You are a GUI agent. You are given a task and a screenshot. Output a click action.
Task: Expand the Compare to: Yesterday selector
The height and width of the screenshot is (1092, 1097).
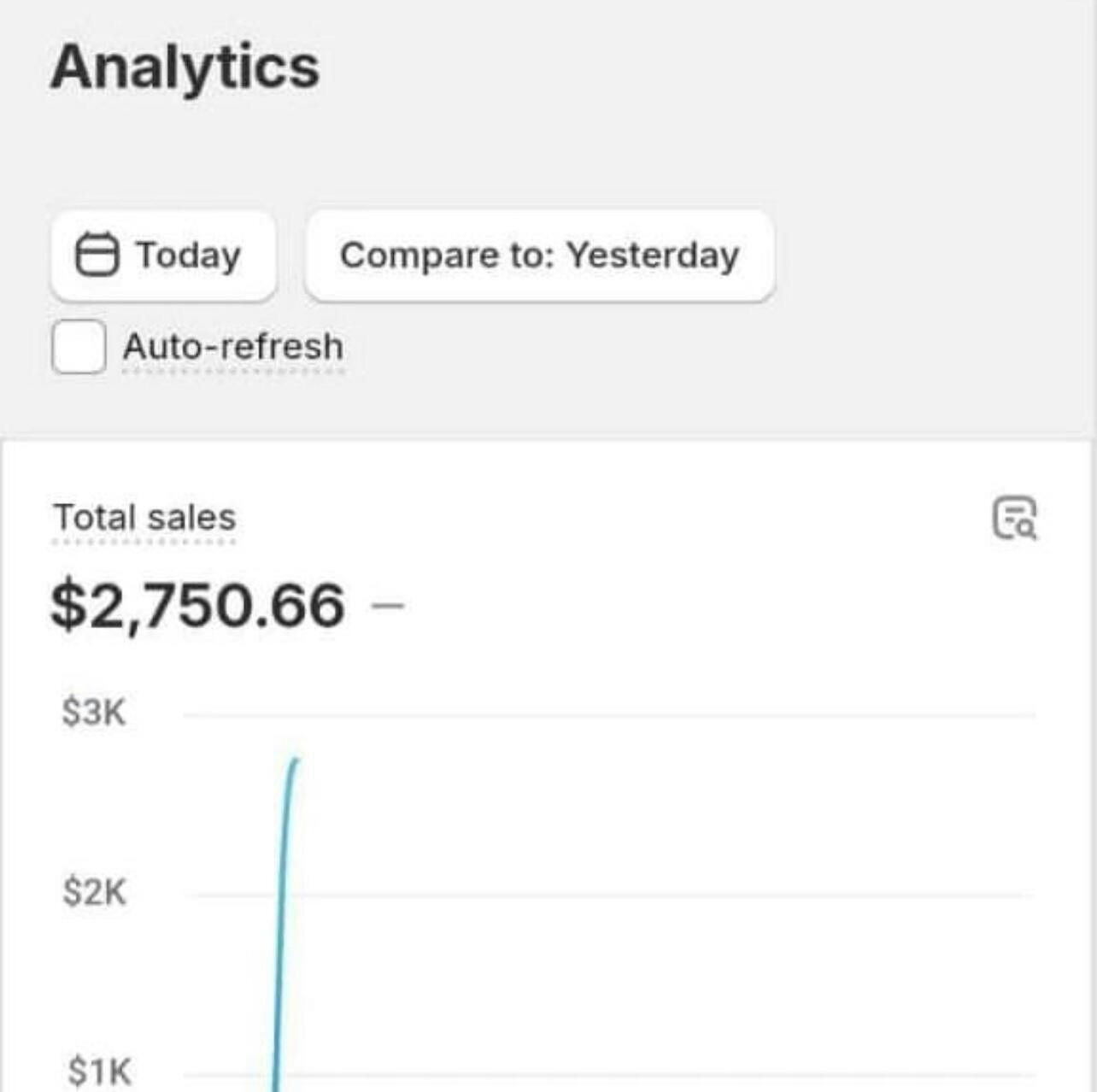[539, 255]
